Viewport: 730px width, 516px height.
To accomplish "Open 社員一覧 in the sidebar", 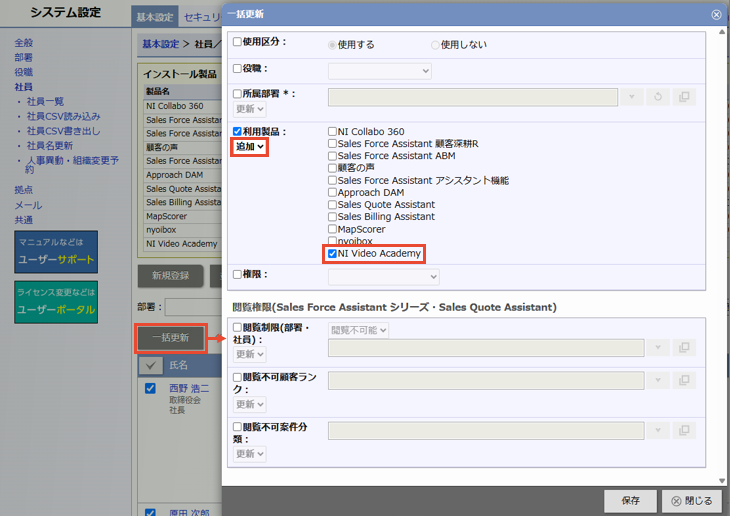I will (x=45, y=102).
